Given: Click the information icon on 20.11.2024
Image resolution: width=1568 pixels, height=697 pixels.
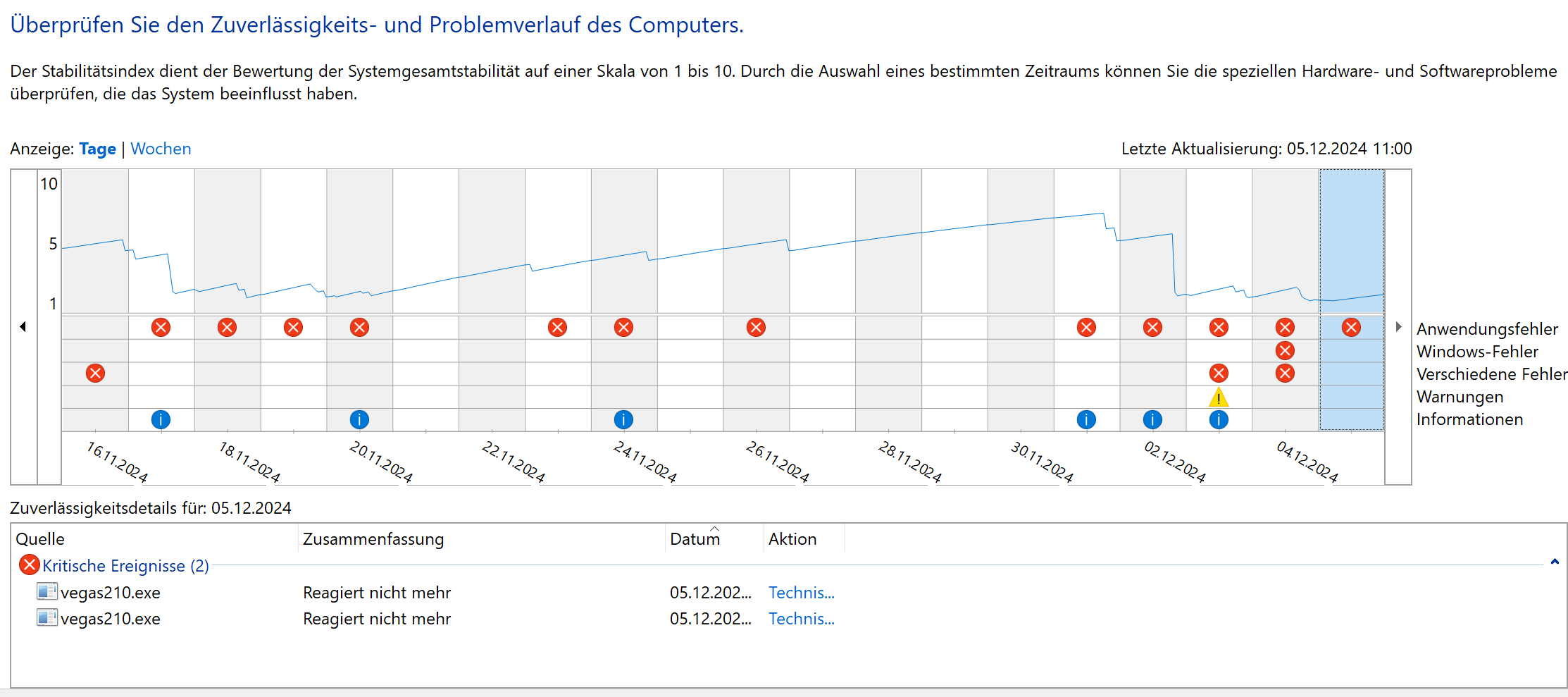Looking at the screenshot, I should 359,419.
